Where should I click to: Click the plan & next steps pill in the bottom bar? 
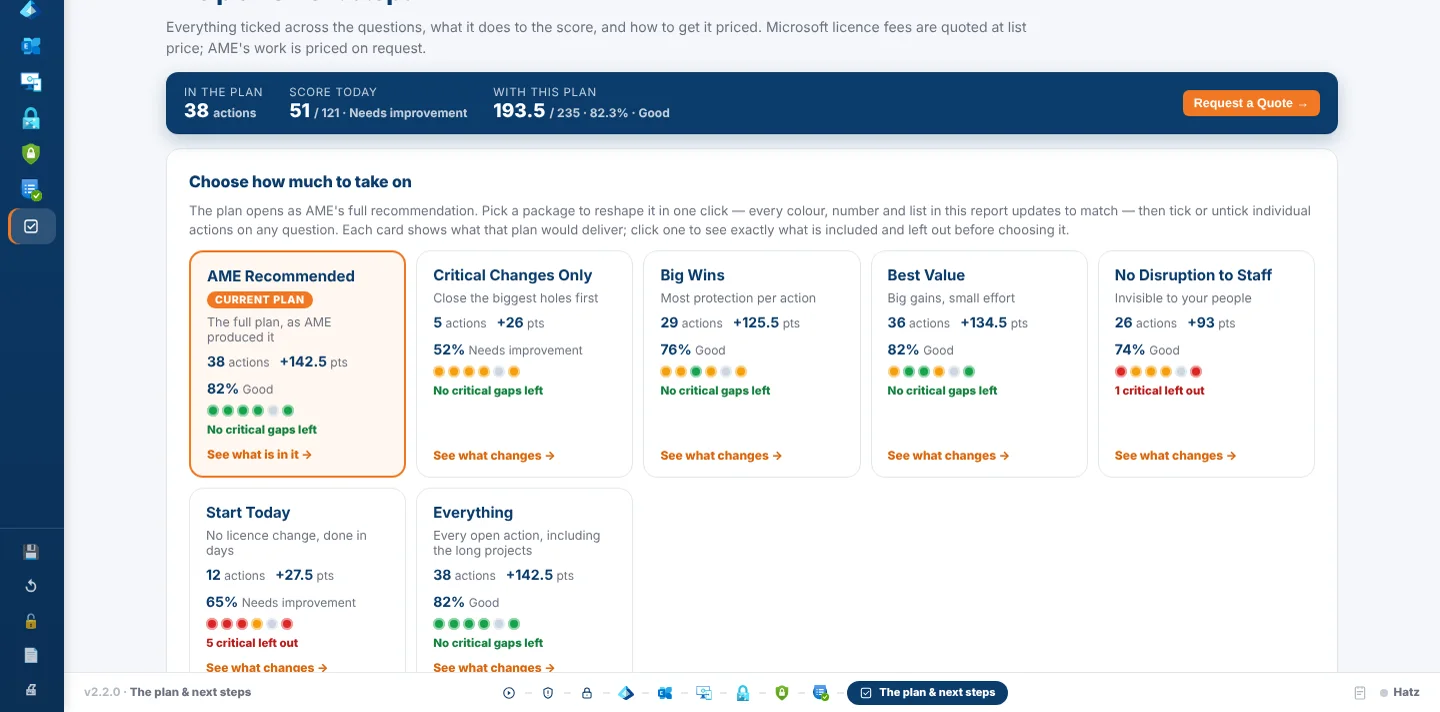point(927,693)
